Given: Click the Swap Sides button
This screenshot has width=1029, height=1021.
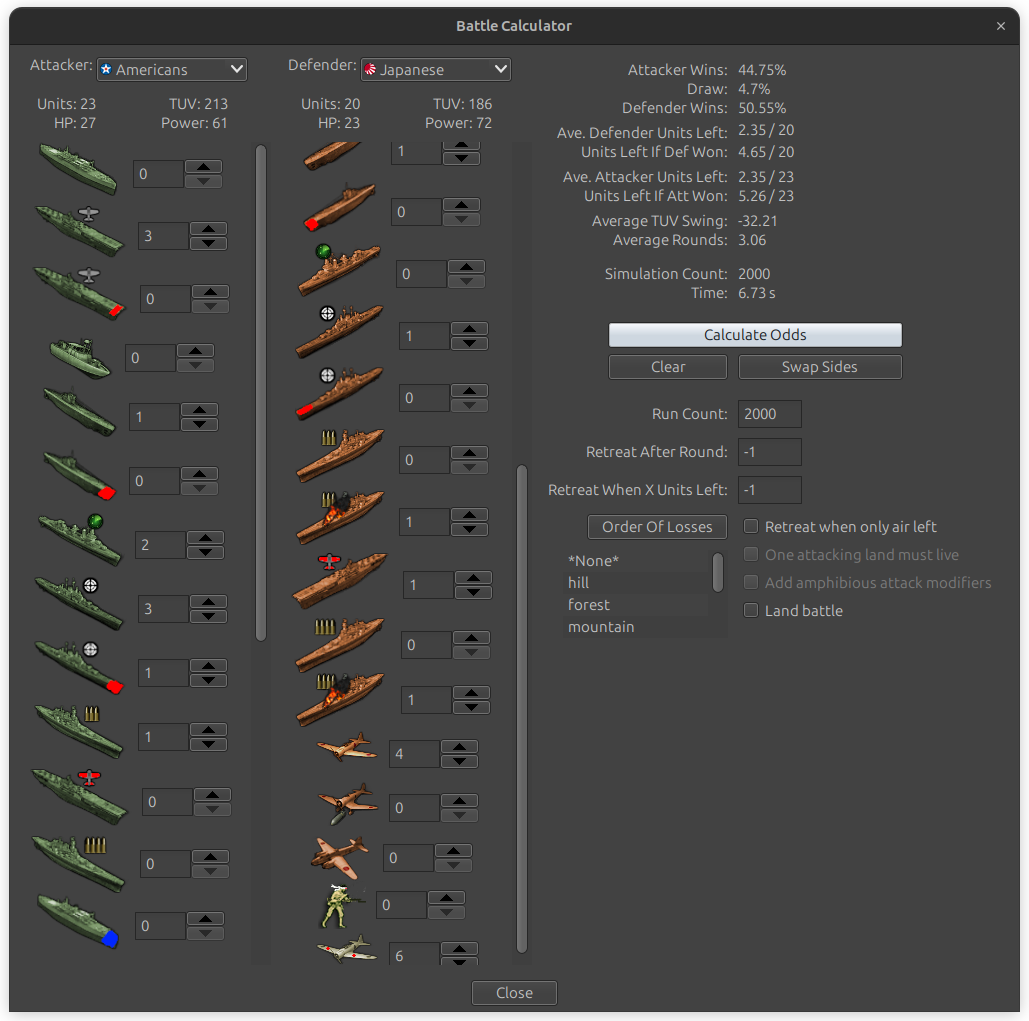Looking at the screenshot, I should tap(819, 367).
